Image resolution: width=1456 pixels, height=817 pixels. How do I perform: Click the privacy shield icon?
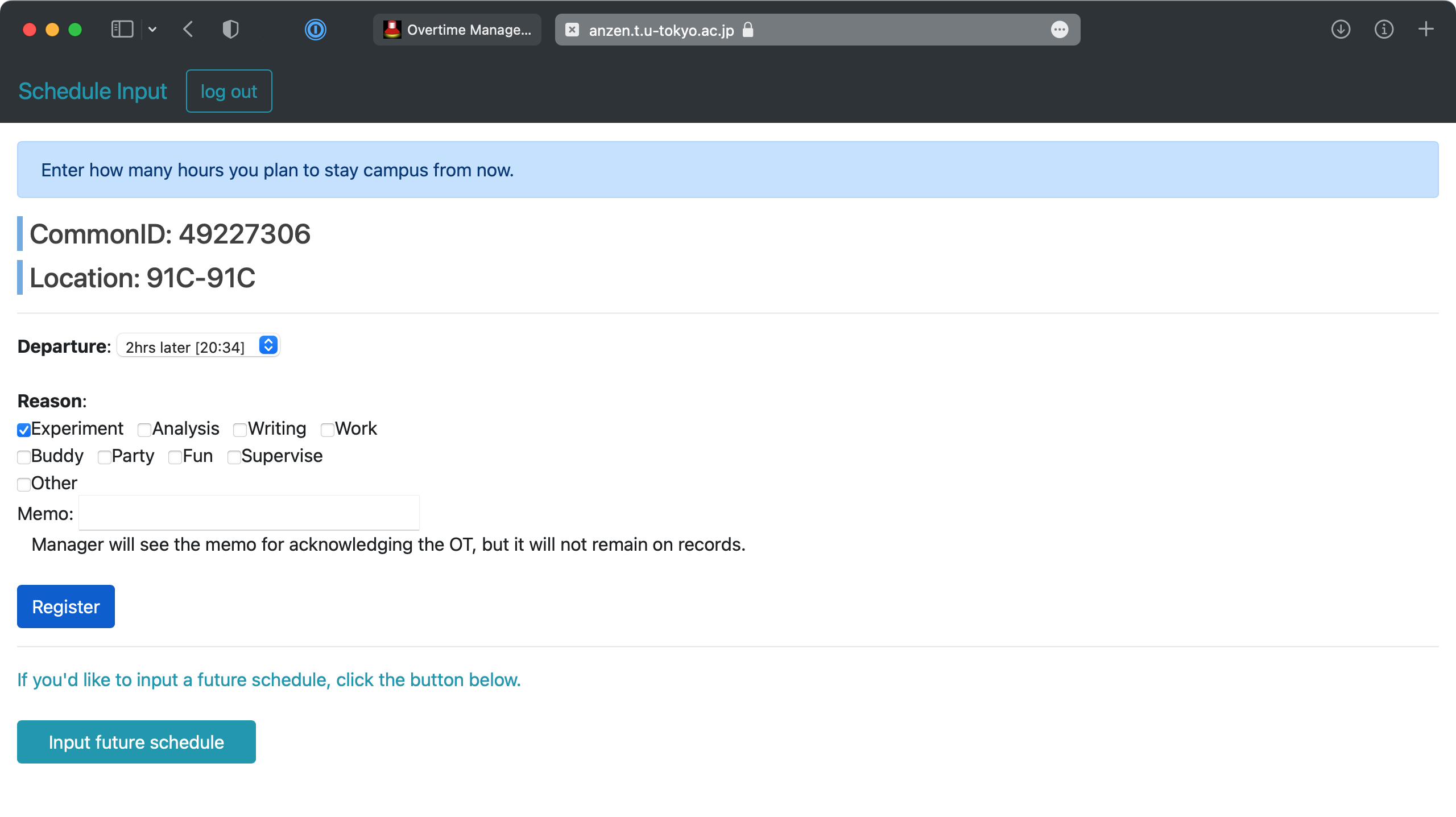pyautogui.click(x=230, y=30)
